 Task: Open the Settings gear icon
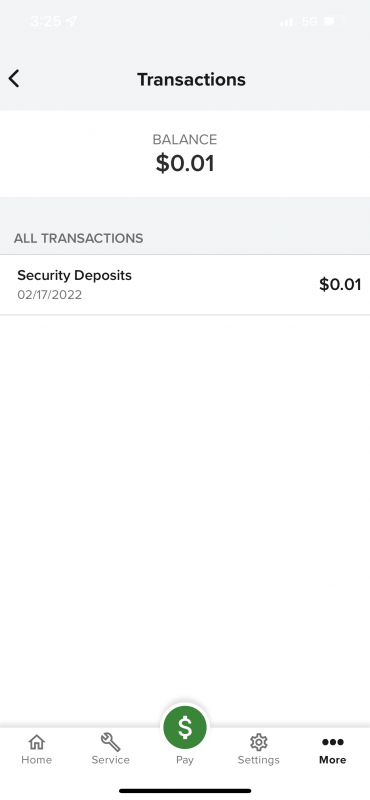tap(258, 742)
